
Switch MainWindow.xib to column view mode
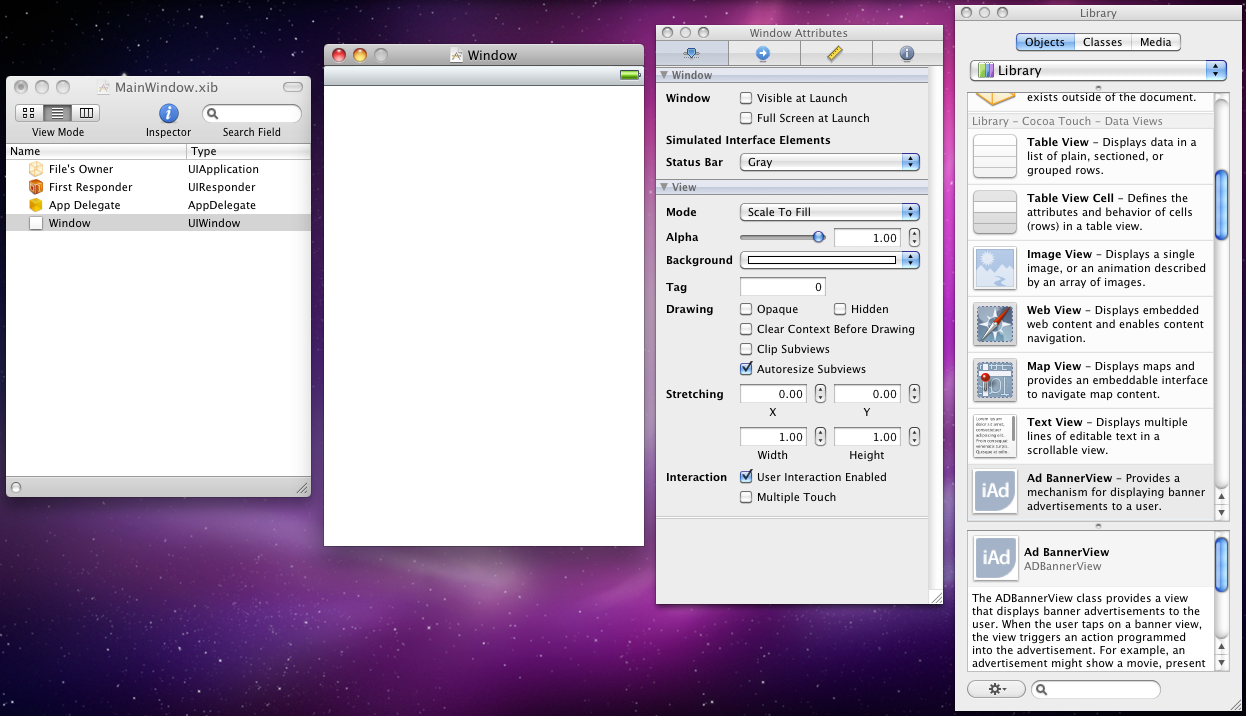[85, 112]
